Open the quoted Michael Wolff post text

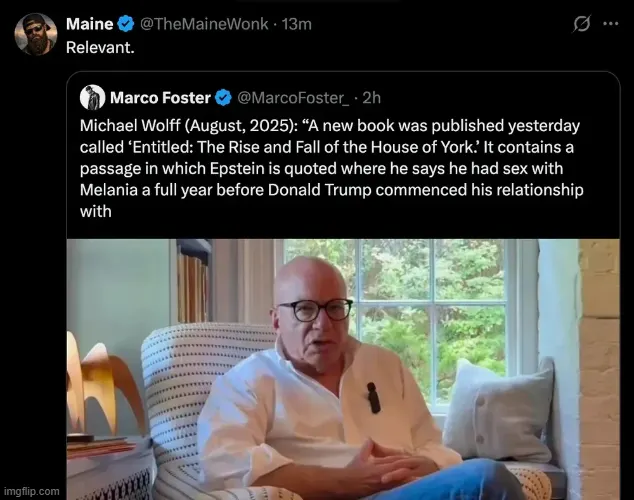330,168
